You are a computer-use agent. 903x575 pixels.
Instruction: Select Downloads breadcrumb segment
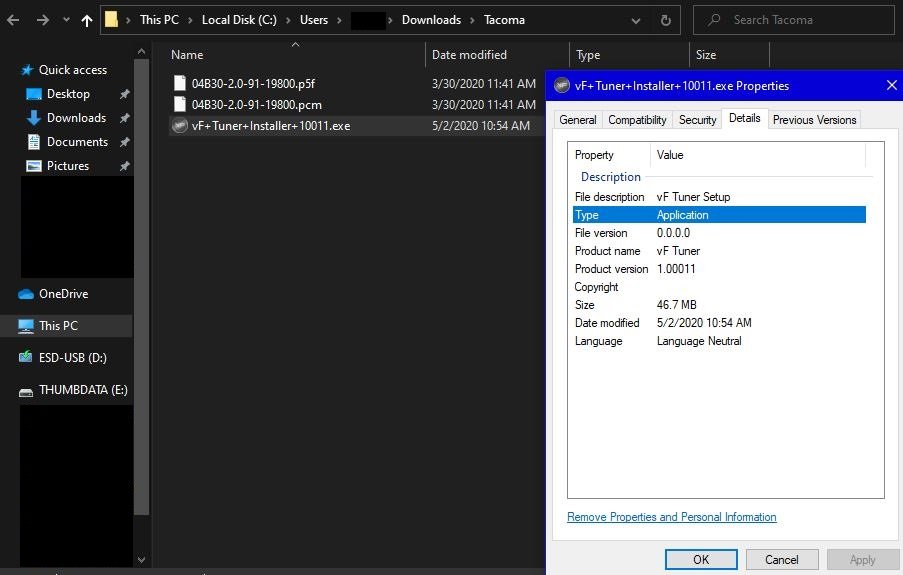click(431, 20)
